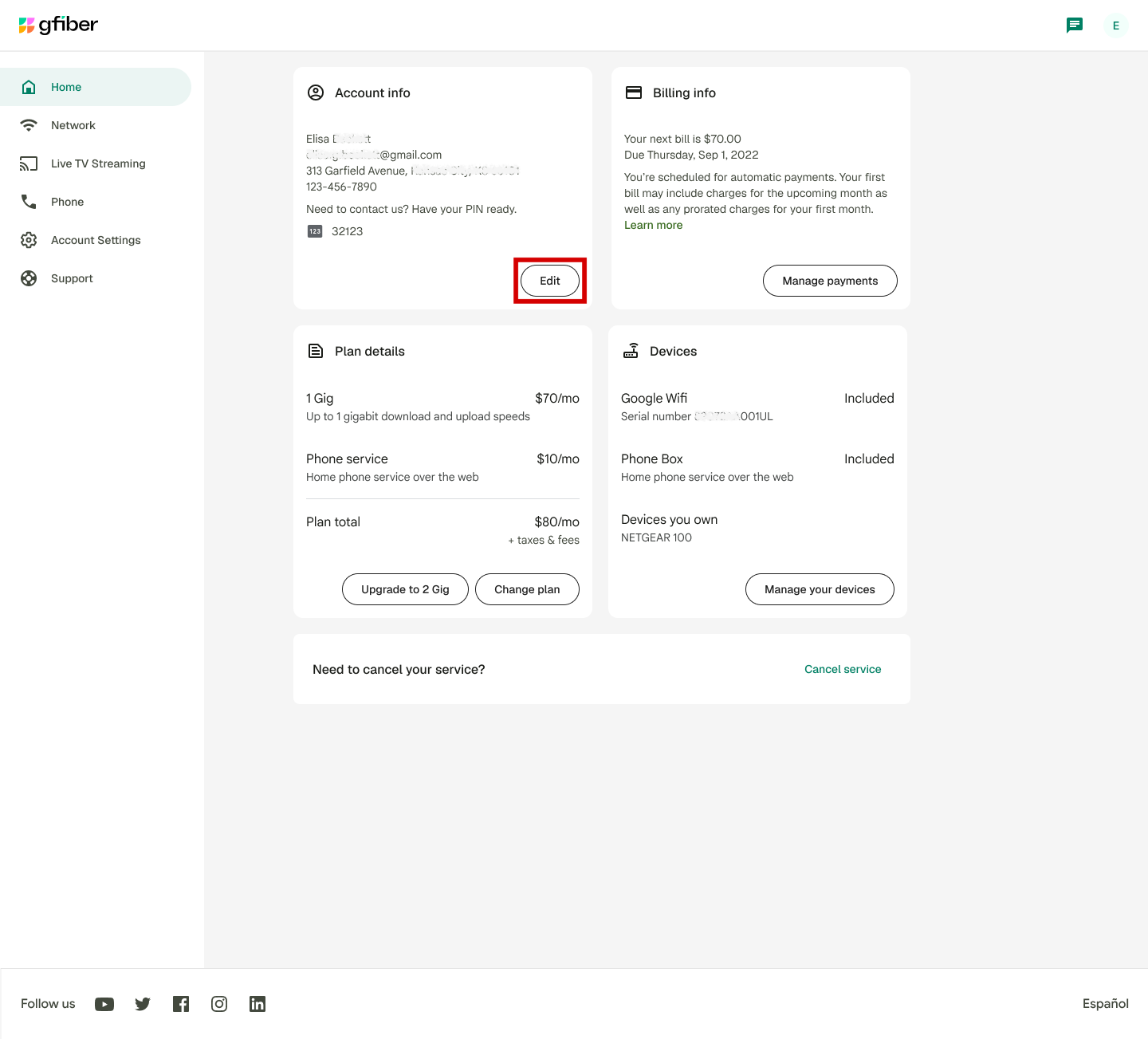Viewport: 1148px width, 1039px height.
Task: Click the Billing info credit card icon
Action: tap(634, 92)
